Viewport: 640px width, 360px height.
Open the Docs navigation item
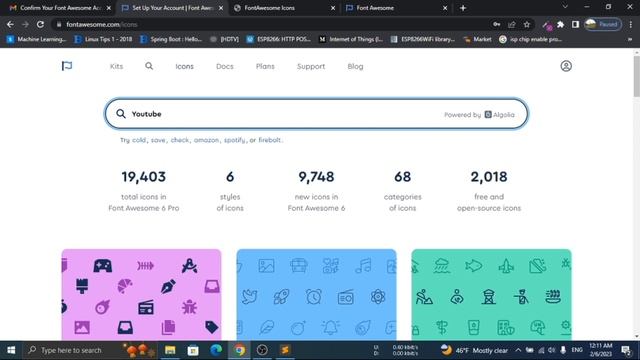[x=224, y=66]
